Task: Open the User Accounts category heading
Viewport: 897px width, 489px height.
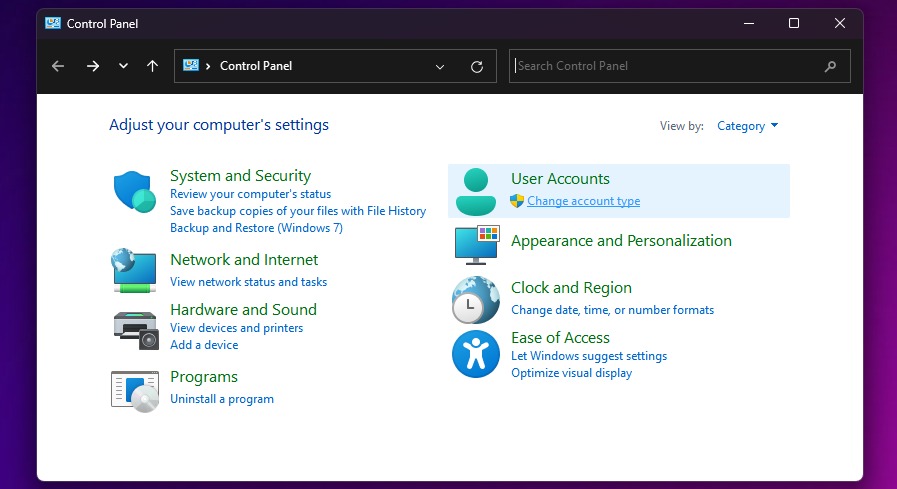Action: [560, 178]
